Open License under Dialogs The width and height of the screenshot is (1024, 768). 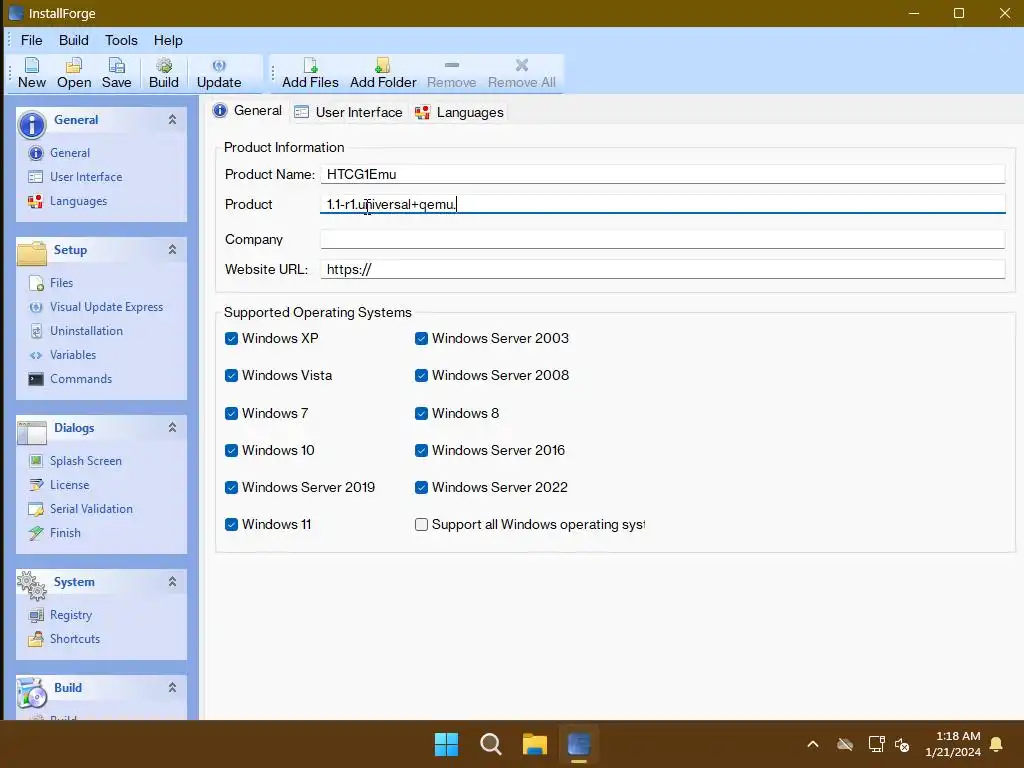click(69, 485)
